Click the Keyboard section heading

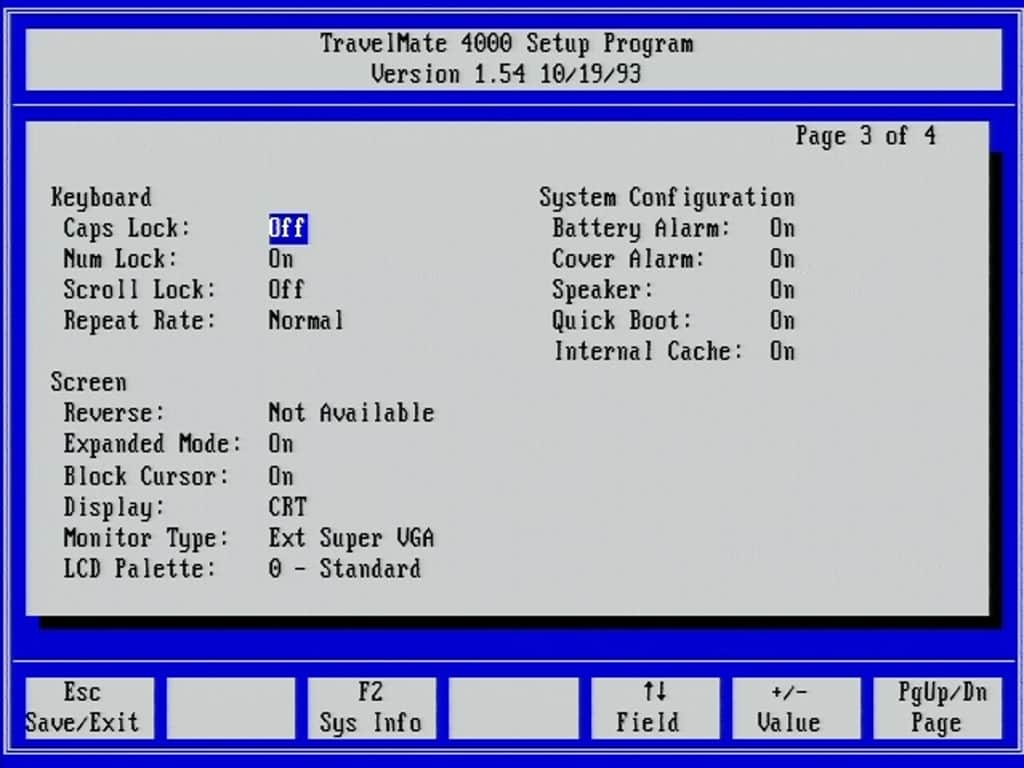[x=101, y=197]
